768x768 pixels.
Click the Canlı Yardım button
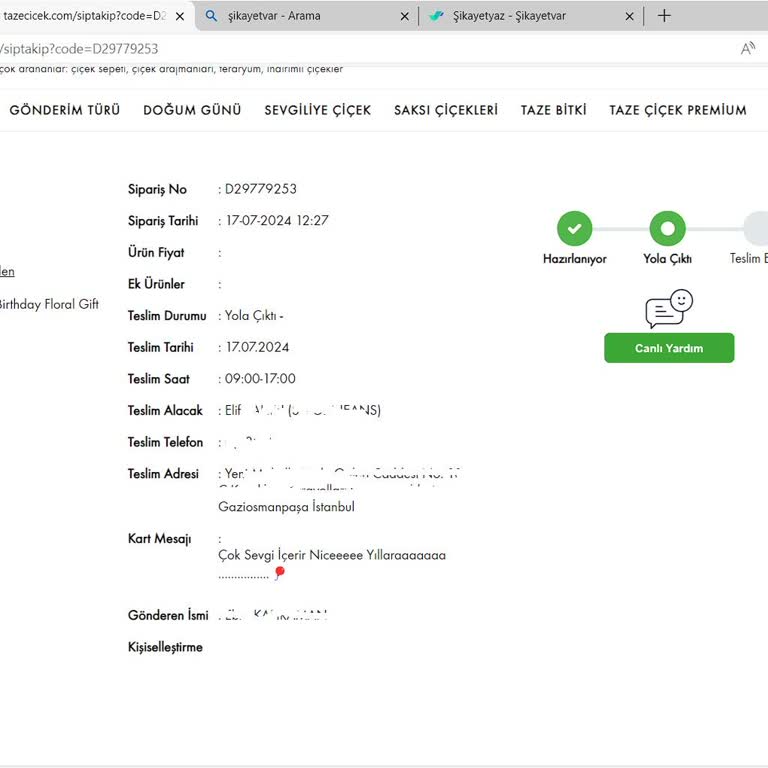click(669, 348)
